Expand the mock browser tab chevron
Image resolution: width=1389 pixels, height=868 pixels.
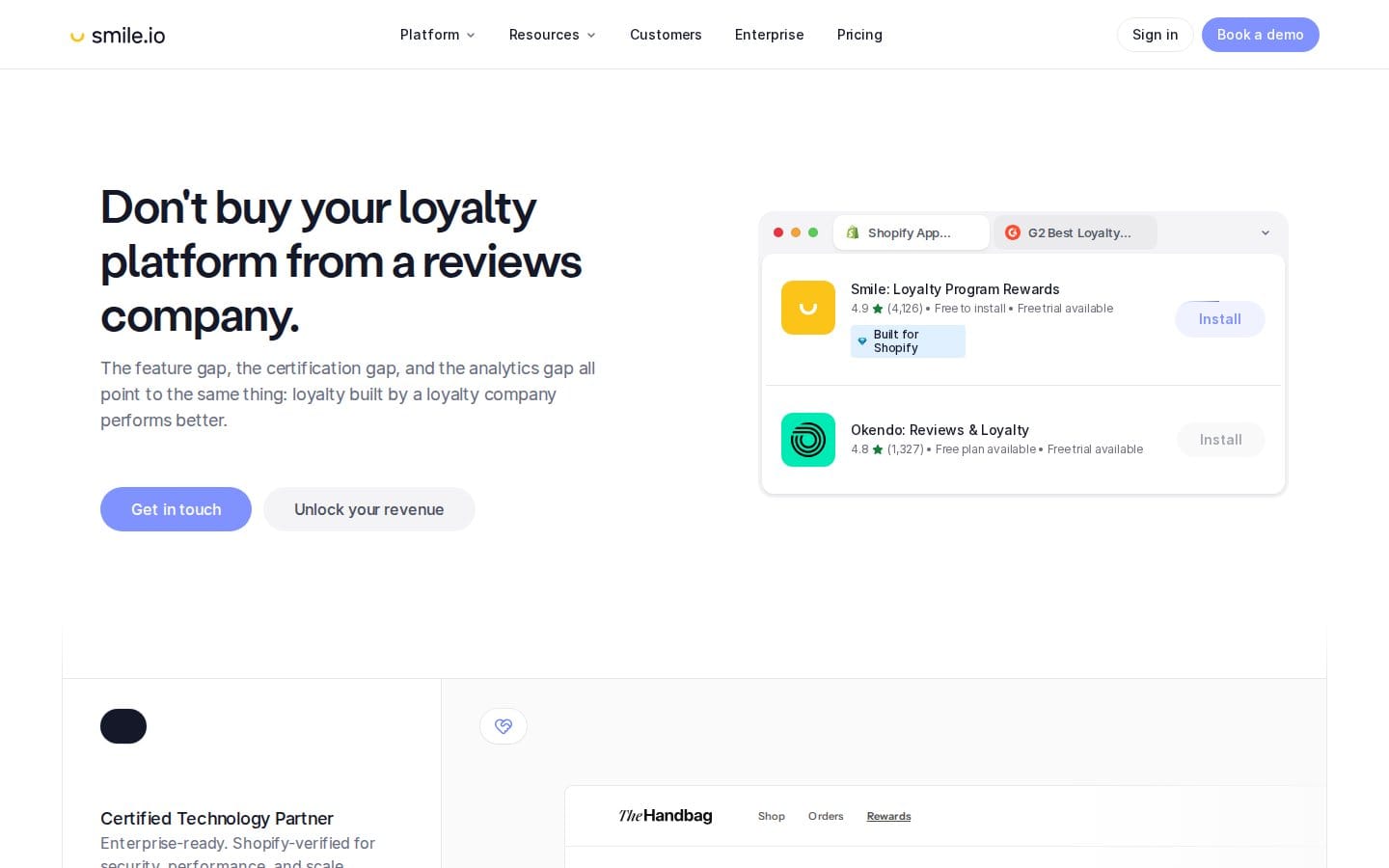pyautogui.click(x=1266, y=232)
